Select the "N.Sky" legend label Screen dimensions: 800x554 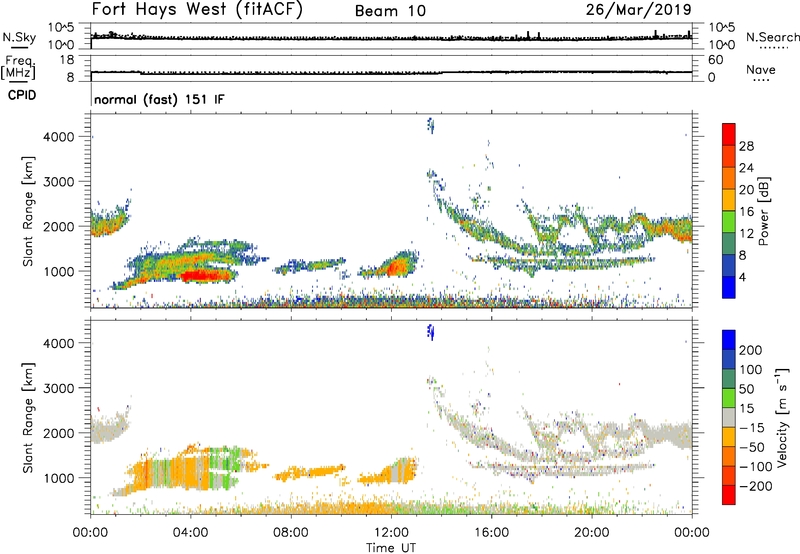[x=19, y=37]
